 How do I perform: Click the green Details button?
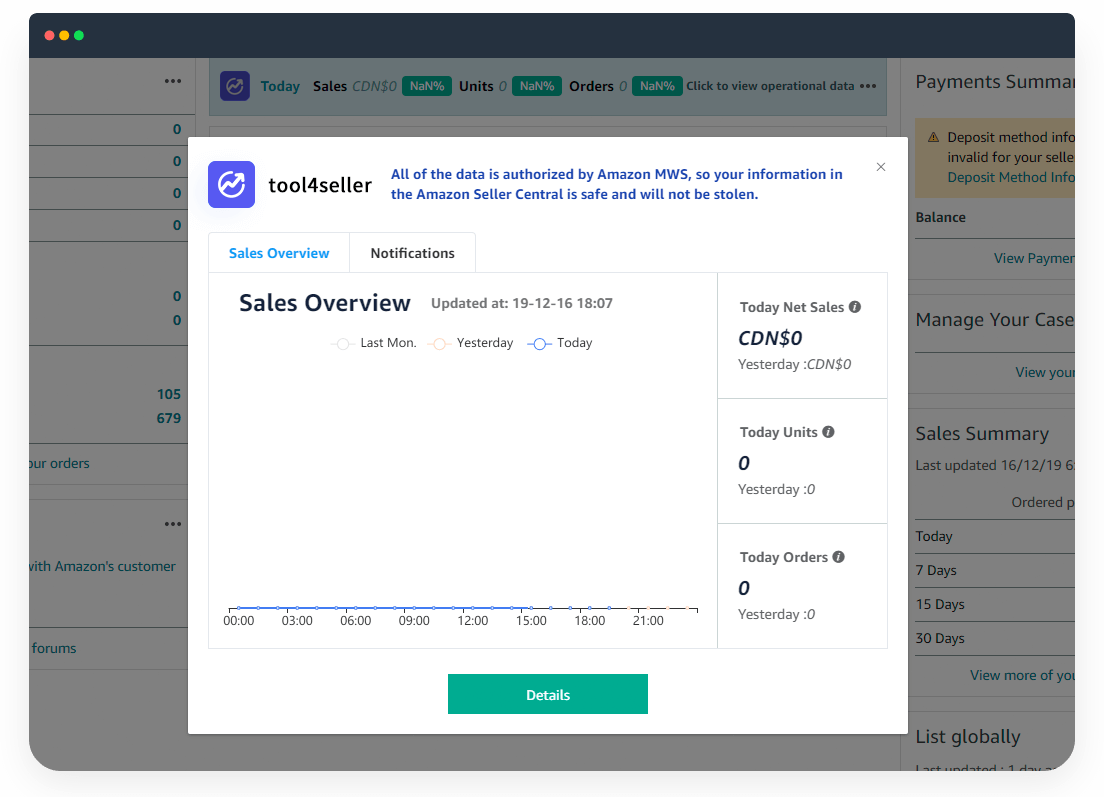[x=548, y=694]
